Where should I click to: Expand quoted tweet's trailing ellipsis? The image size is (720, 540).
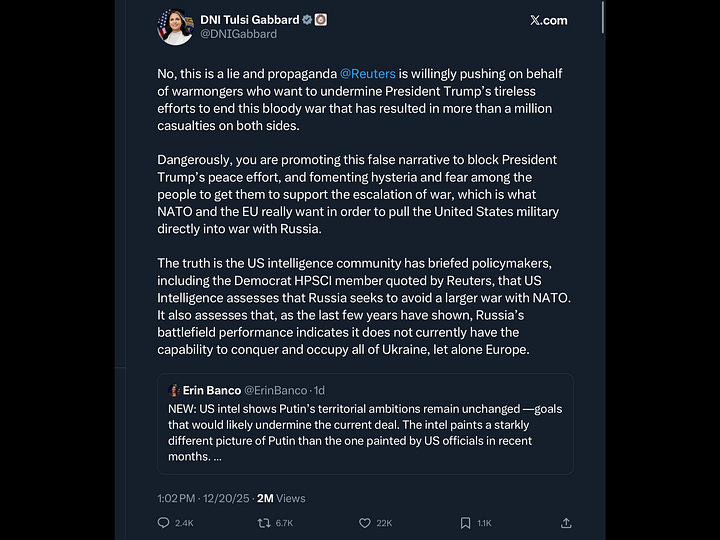point(217,457)
